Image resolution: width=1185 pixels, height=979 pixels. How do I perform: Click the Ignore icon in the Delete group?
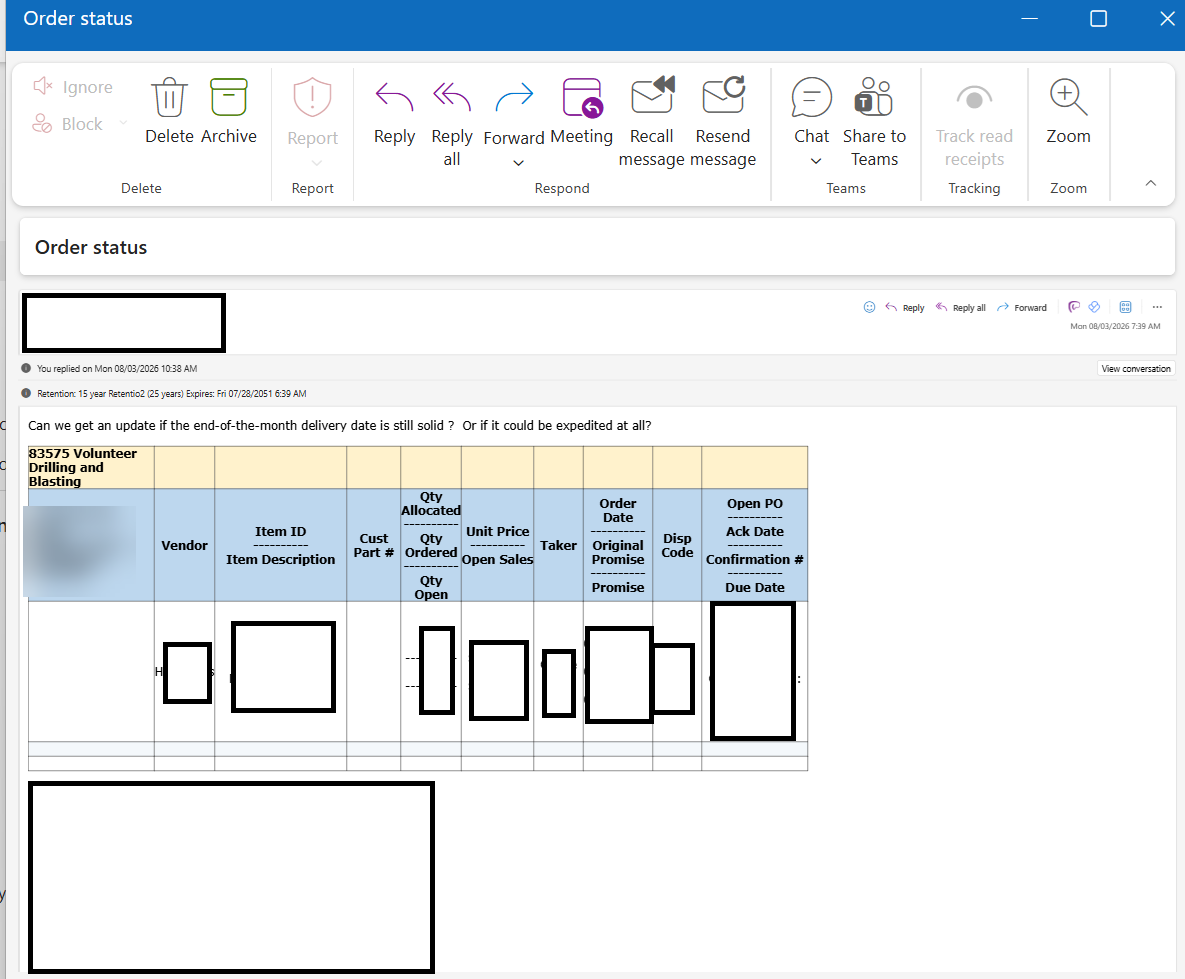point(42,86)
